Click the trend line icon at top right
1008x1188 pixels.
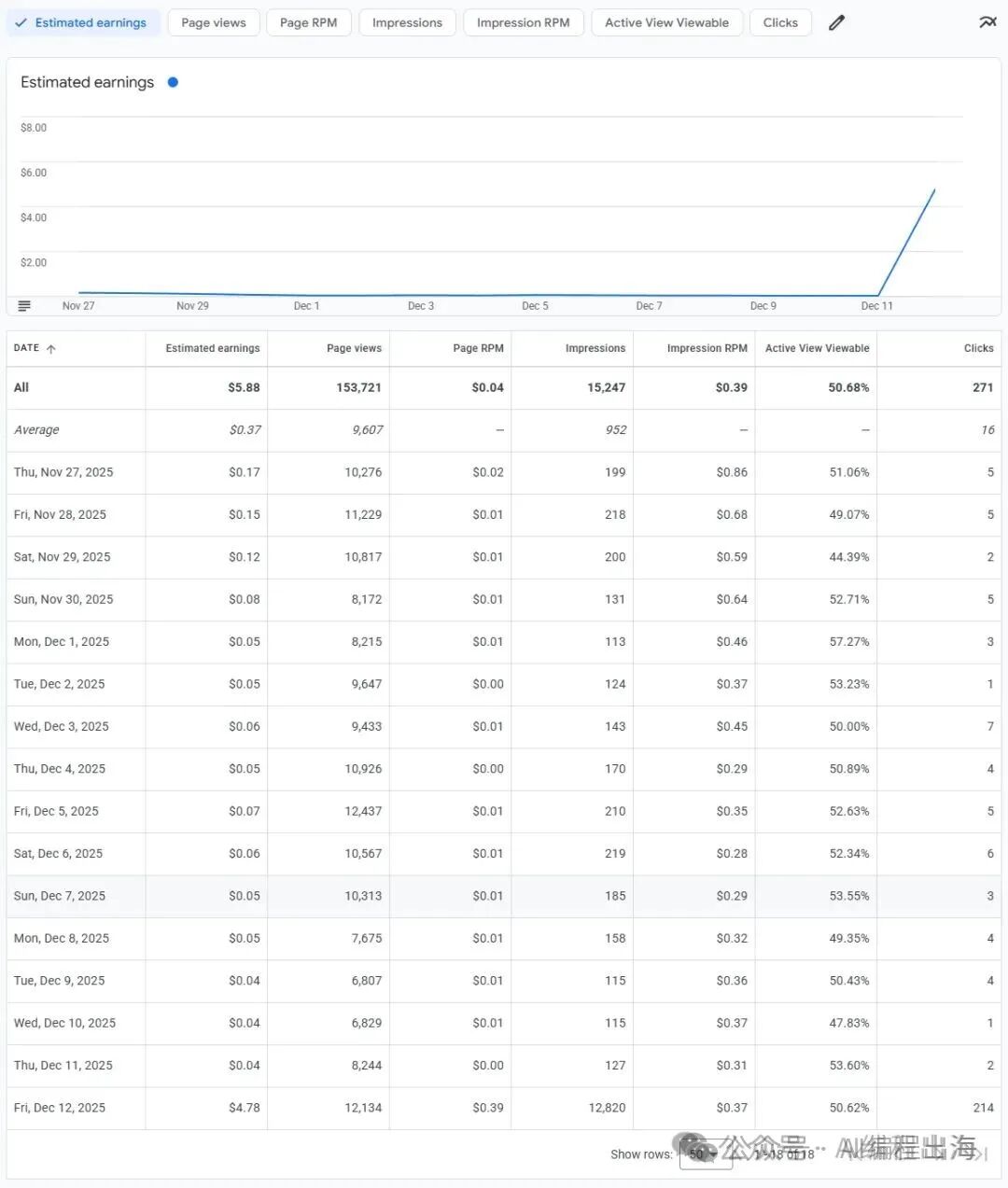point(987,21)
